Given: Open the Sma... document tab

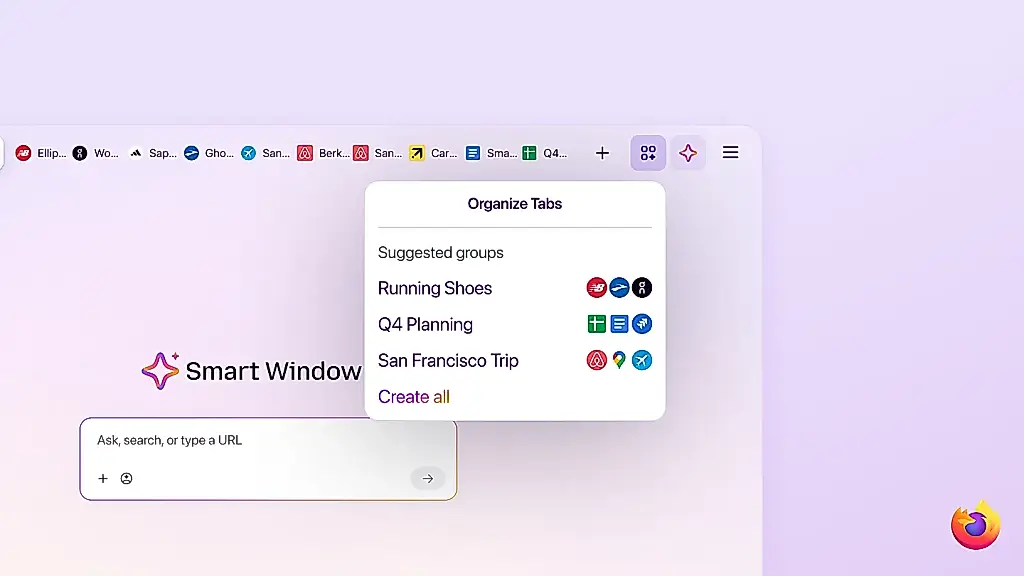Looking at the screenshot, I should coord(490,153).
